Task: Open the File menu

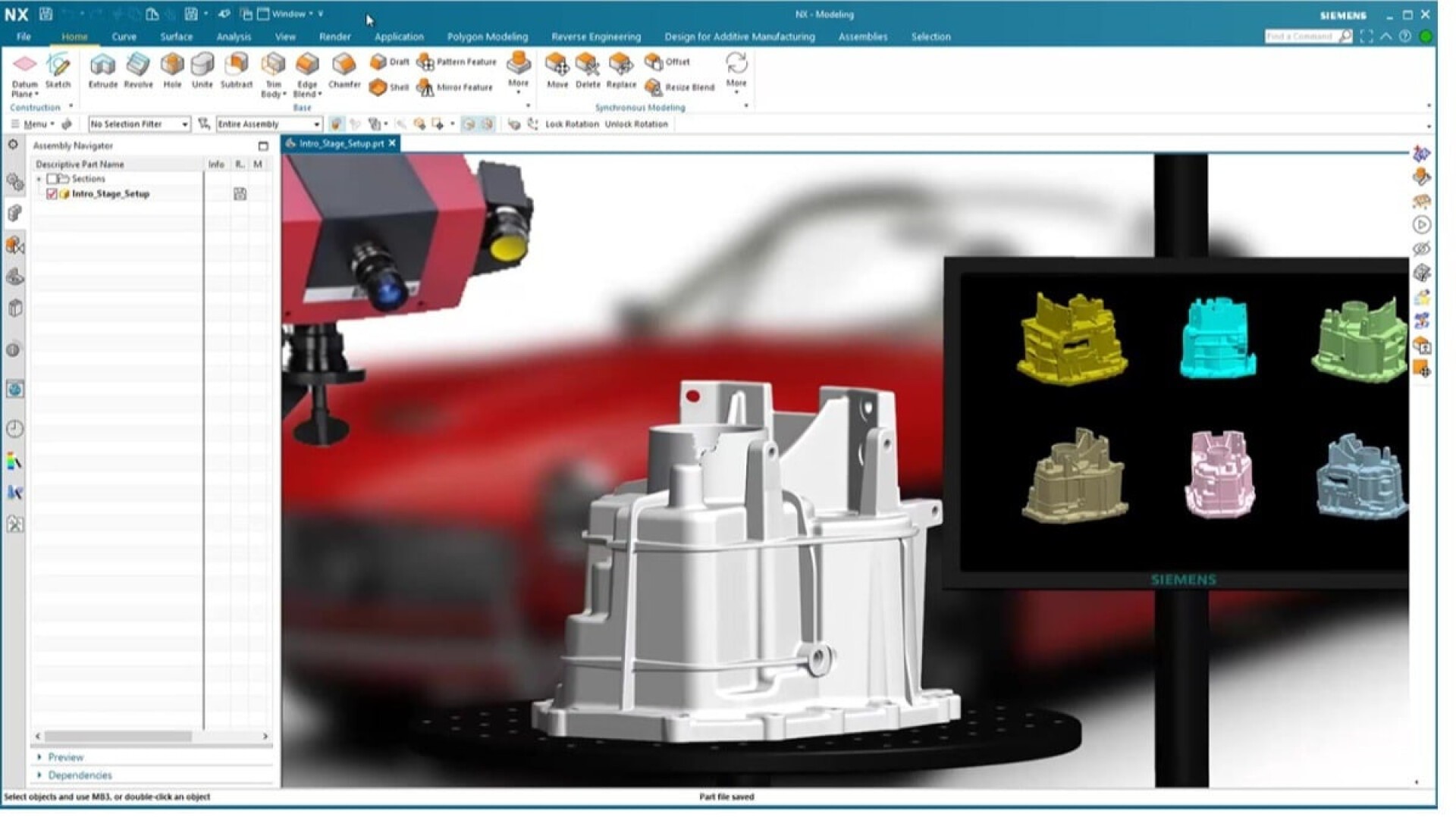Action: click(24, 36)
